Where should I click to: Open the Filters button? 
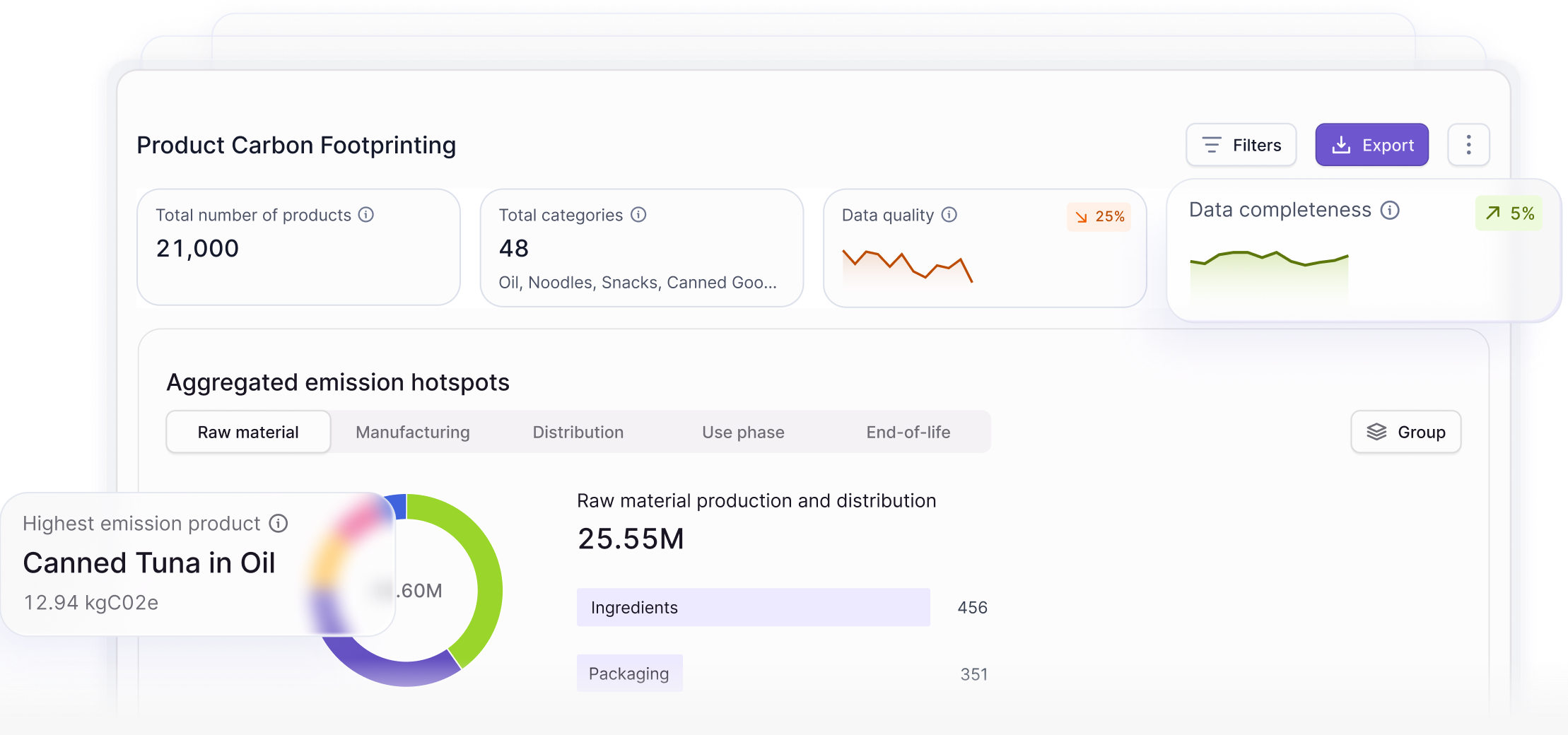coord(1241,145)
